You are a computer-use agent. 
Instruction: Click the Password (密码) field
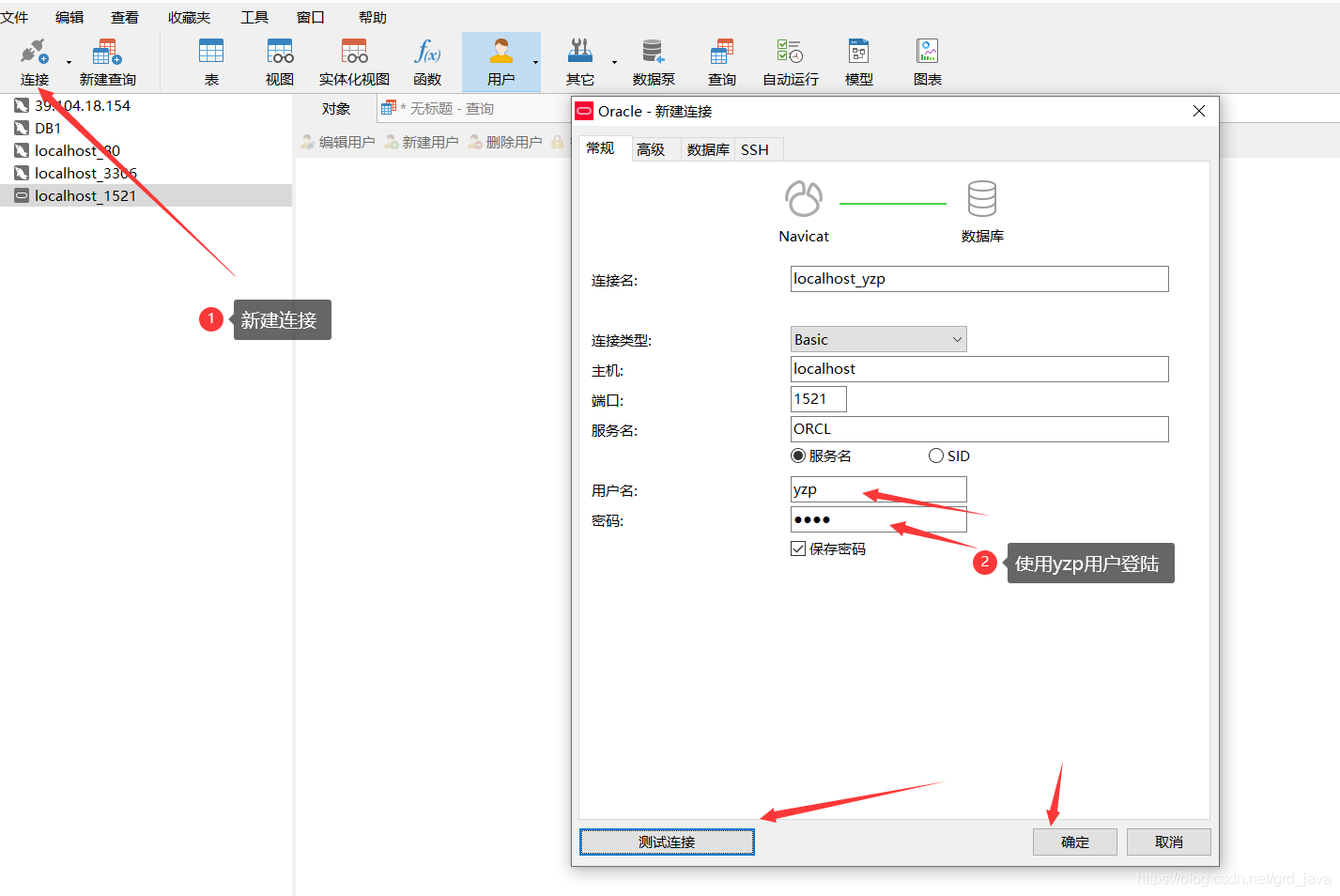pyautogui.click(x=879, y=519)
